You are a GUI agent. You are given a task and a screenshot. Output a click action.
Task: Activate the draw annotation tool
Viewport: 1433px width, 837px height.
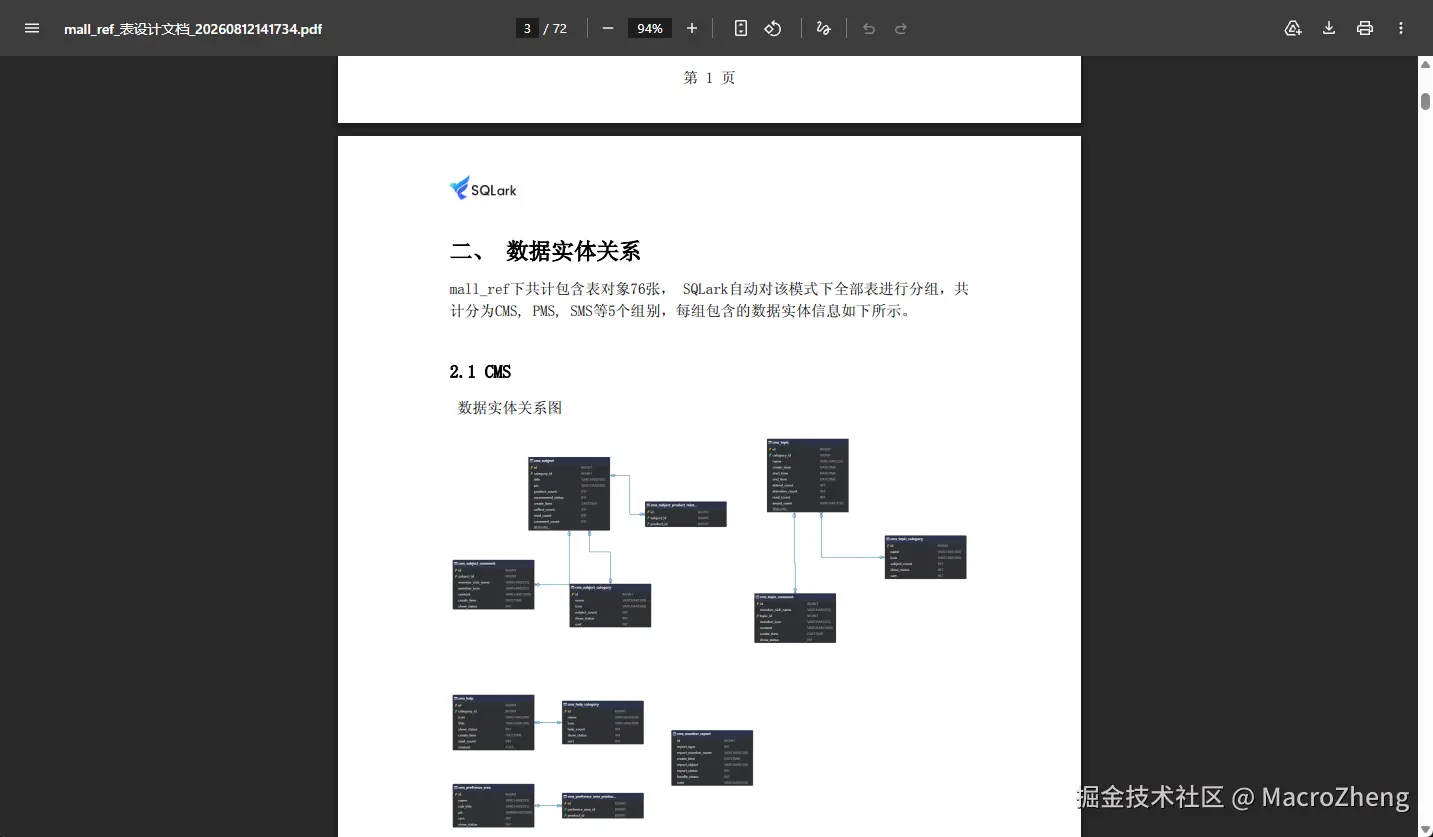pos(823,28)
